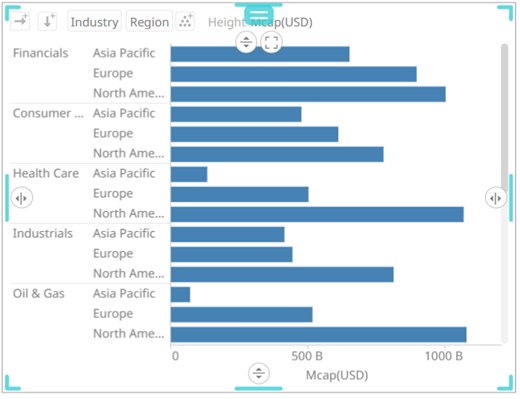
Task: Click the teal drag handle at top
Action: 259,14
